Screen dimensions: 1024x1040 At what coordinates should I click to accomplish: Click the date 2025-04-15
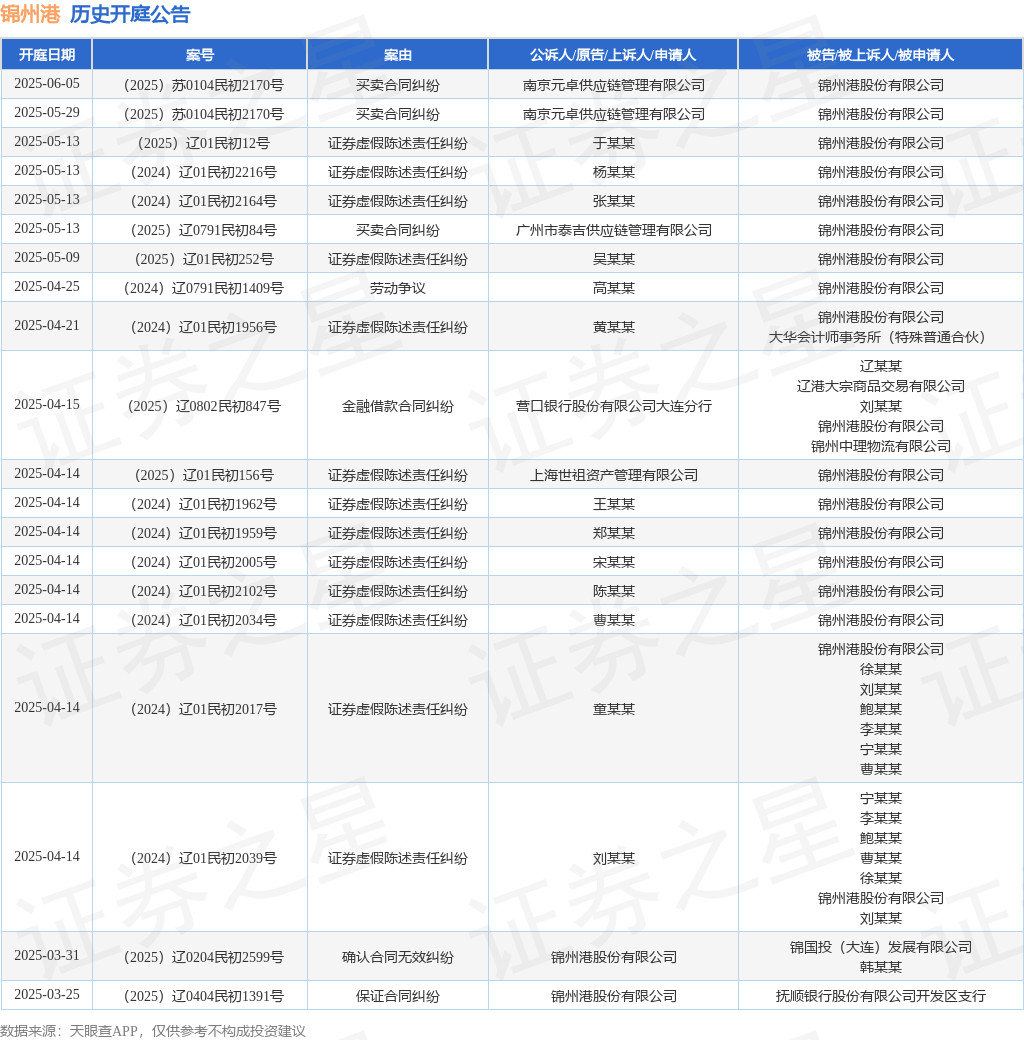[x=46, y=405]
